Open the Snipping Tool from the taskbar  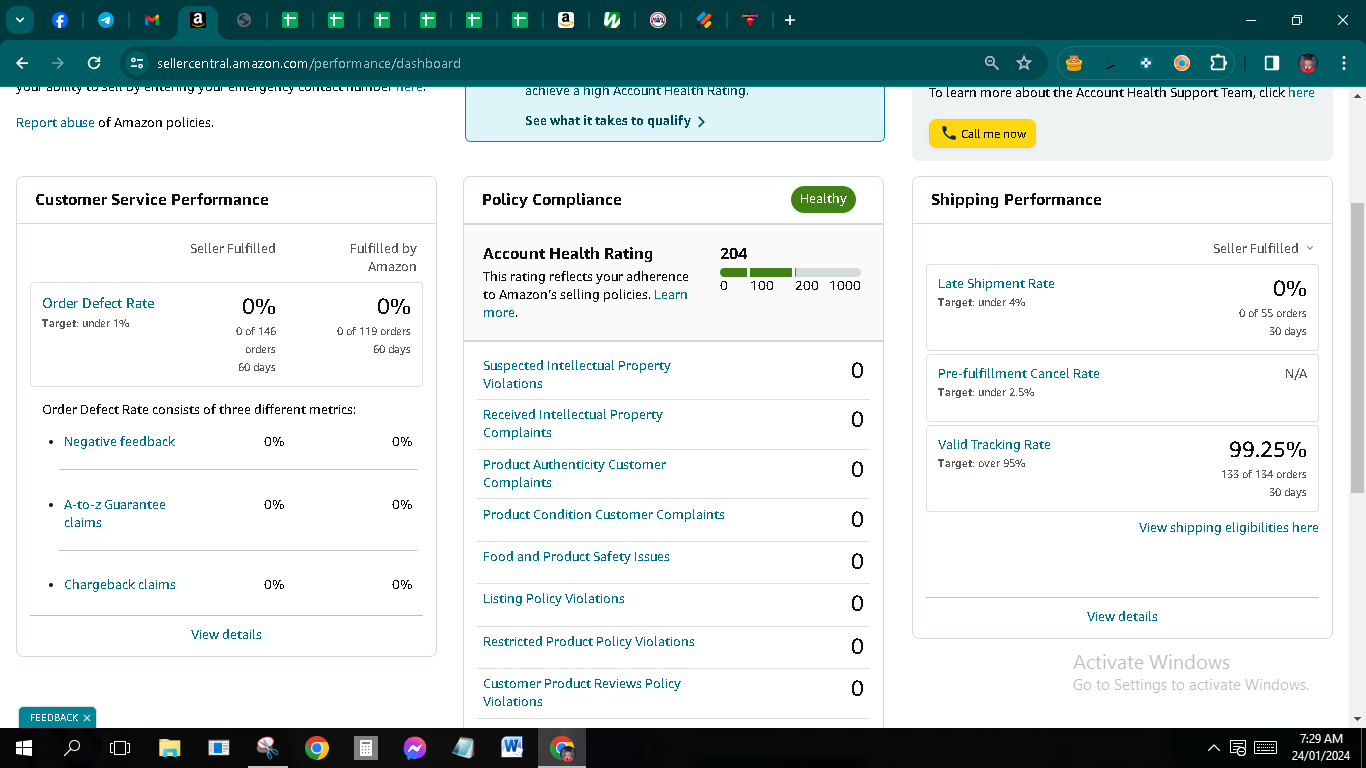coord(267,747)
